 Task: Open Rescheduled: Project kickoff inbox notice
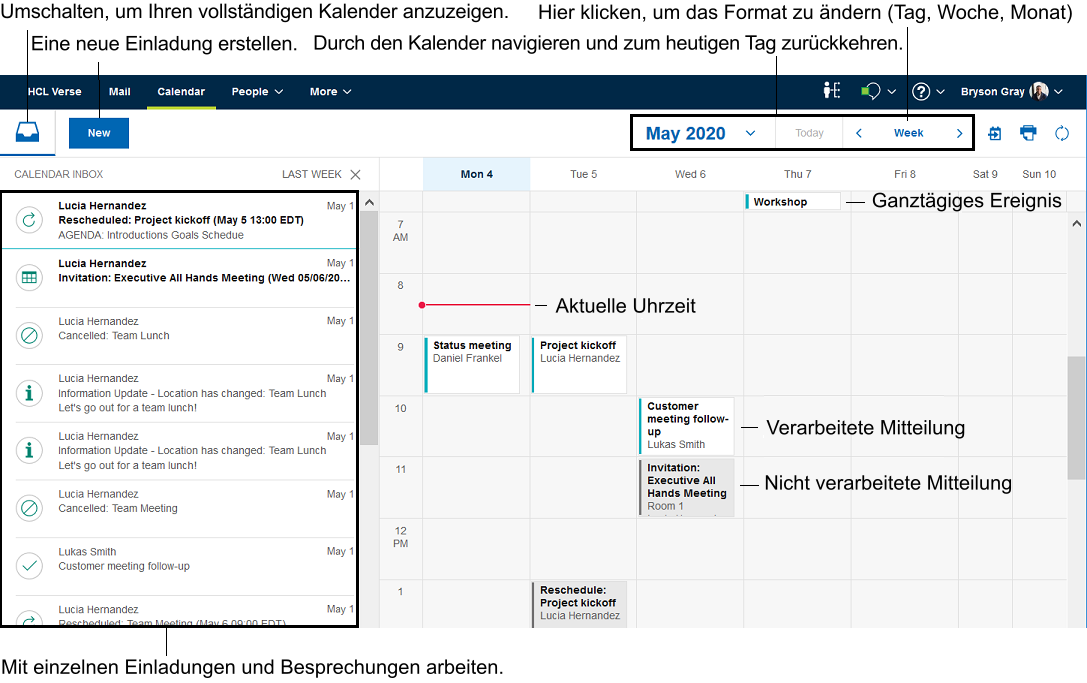click(180, 220)
